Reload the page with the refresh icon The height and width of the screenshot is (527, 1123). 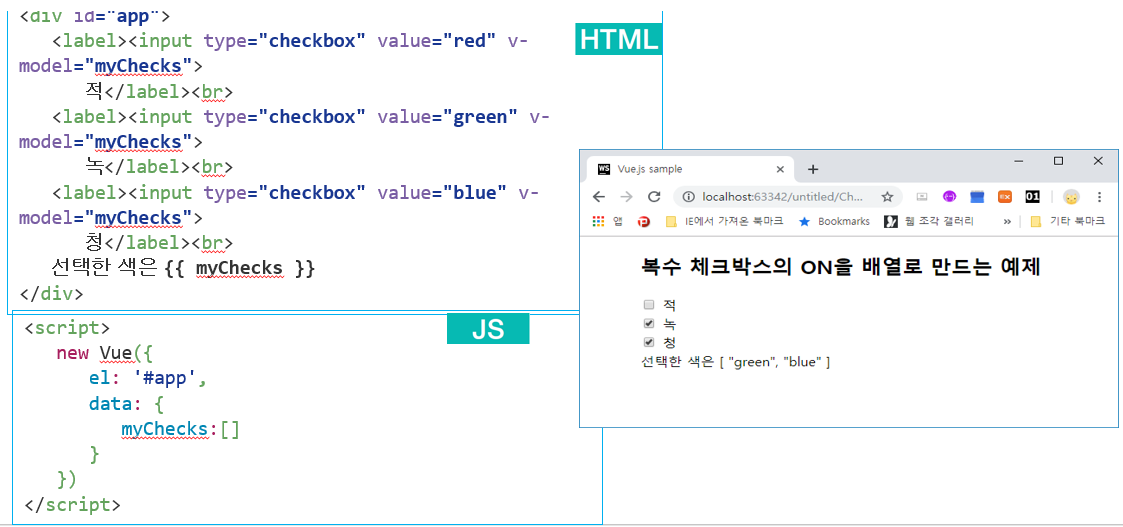(x=653, y=197)
